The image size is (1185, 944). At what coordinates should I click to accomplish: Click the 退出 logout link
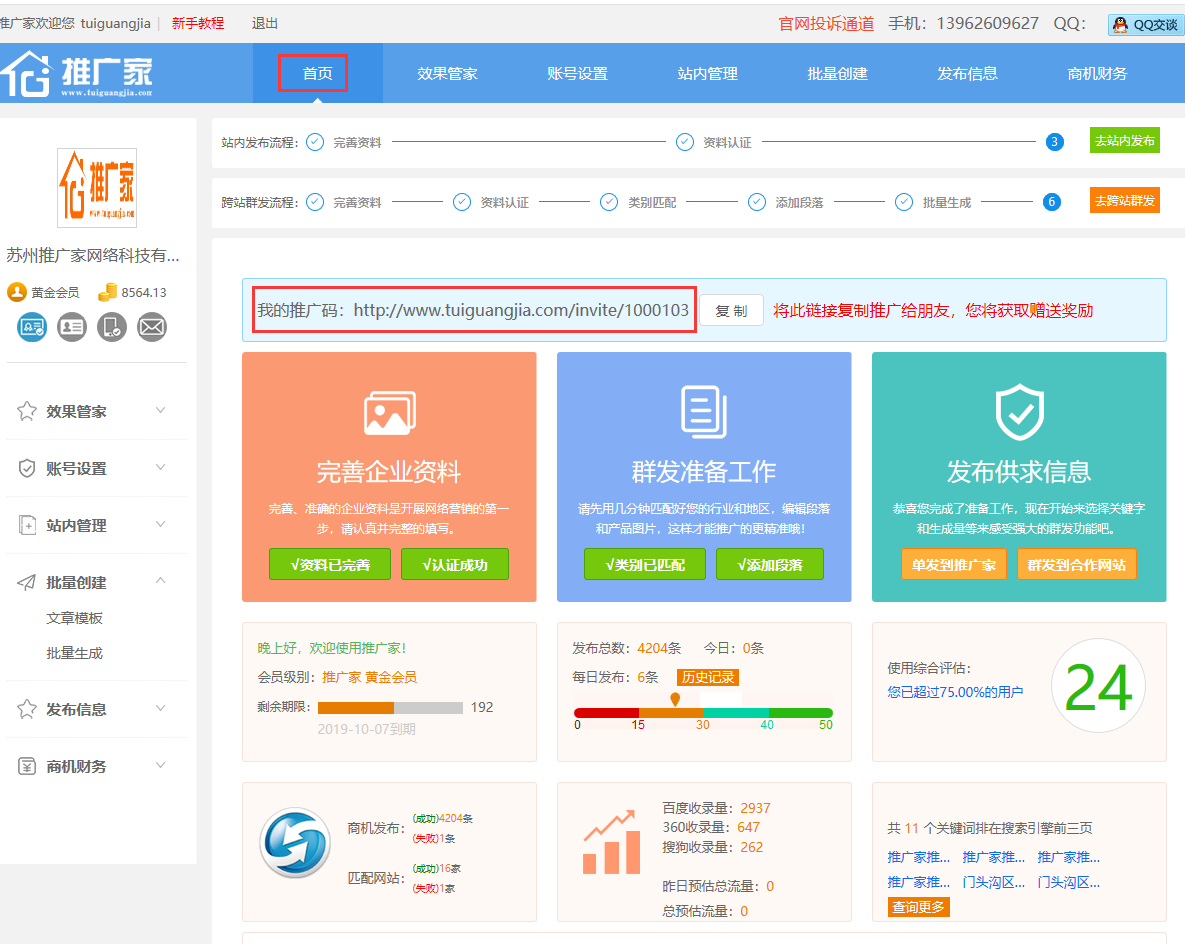pyautogui.click(x=265, y=23)
